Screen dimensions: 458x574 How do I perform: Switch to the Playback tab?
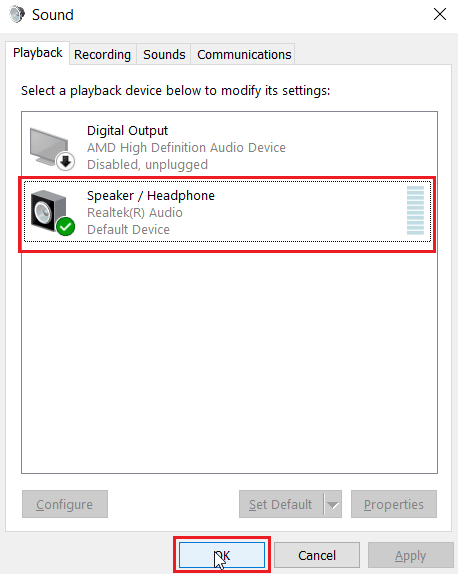(37, 53)
